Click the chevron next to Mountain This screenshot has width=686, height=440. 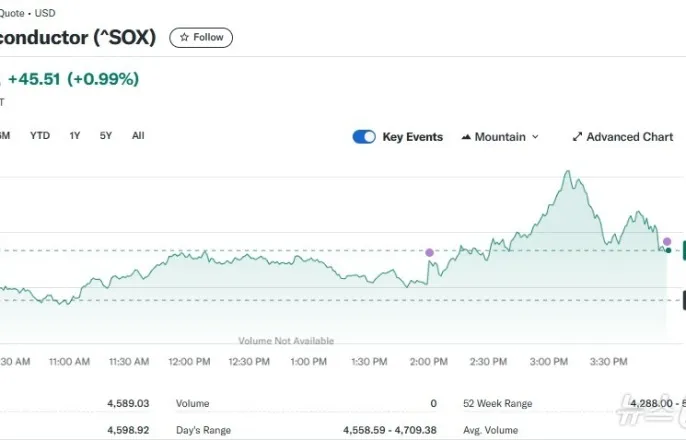coord(535,137)
